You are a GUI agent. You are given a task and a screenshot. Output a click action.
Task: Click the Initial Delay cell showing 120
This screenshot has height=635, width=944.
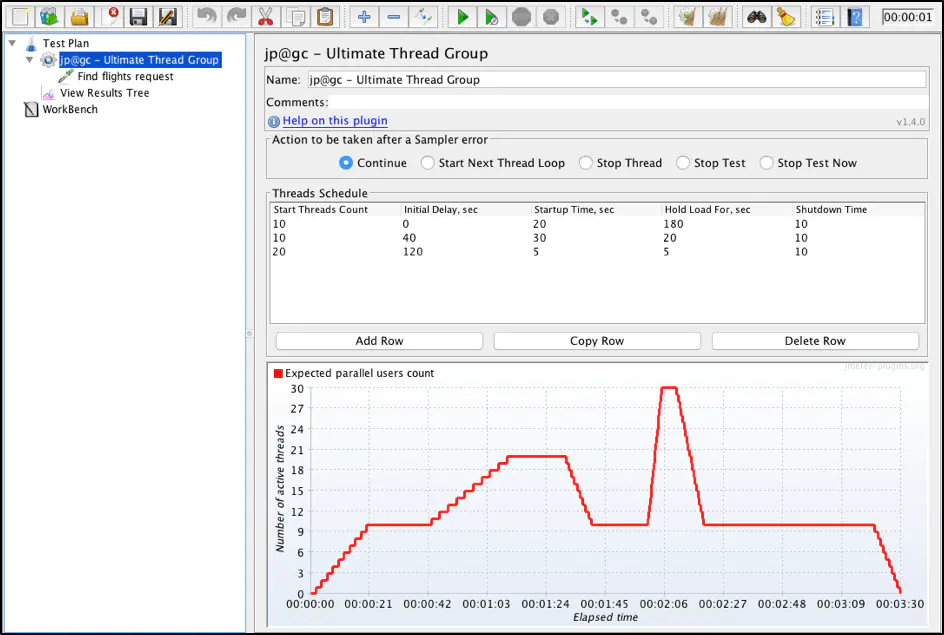coord(466,252)
